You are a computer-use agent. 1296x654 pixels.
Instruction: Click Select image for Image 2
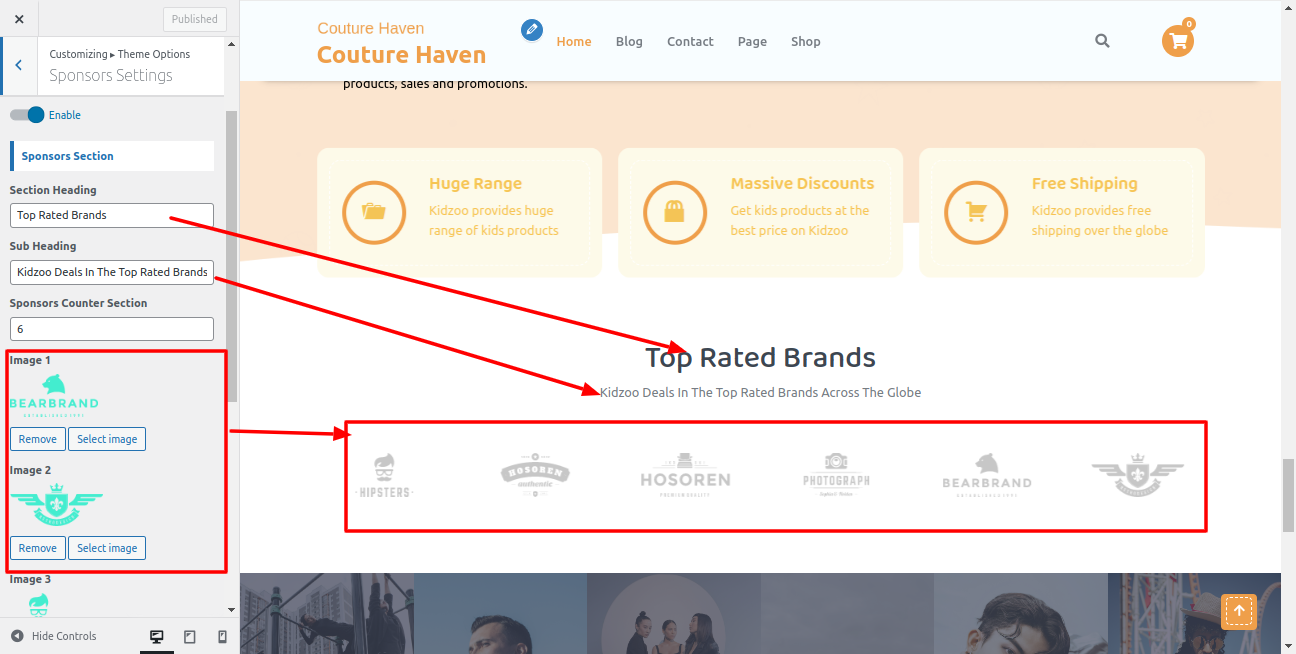pyautogui.click(x=107, y=548)
